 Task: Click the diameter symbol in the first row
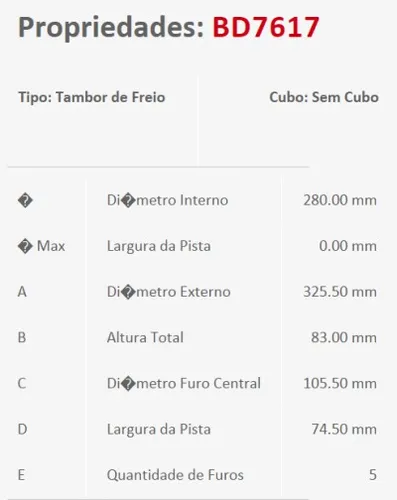(25, 201)
